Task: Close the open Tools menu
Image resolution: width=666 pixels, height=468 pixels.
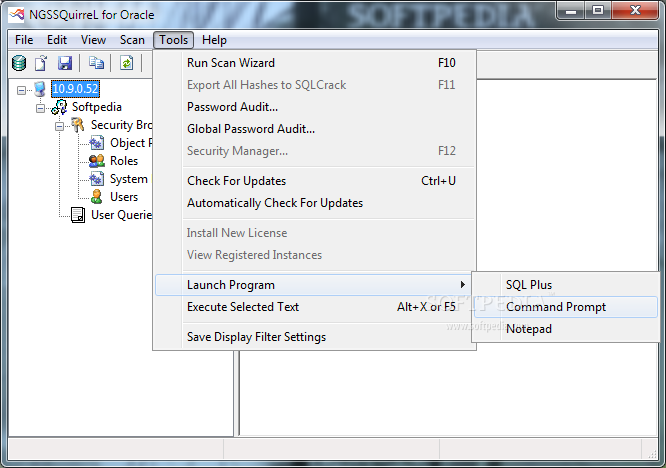Action: coord(173,40)
